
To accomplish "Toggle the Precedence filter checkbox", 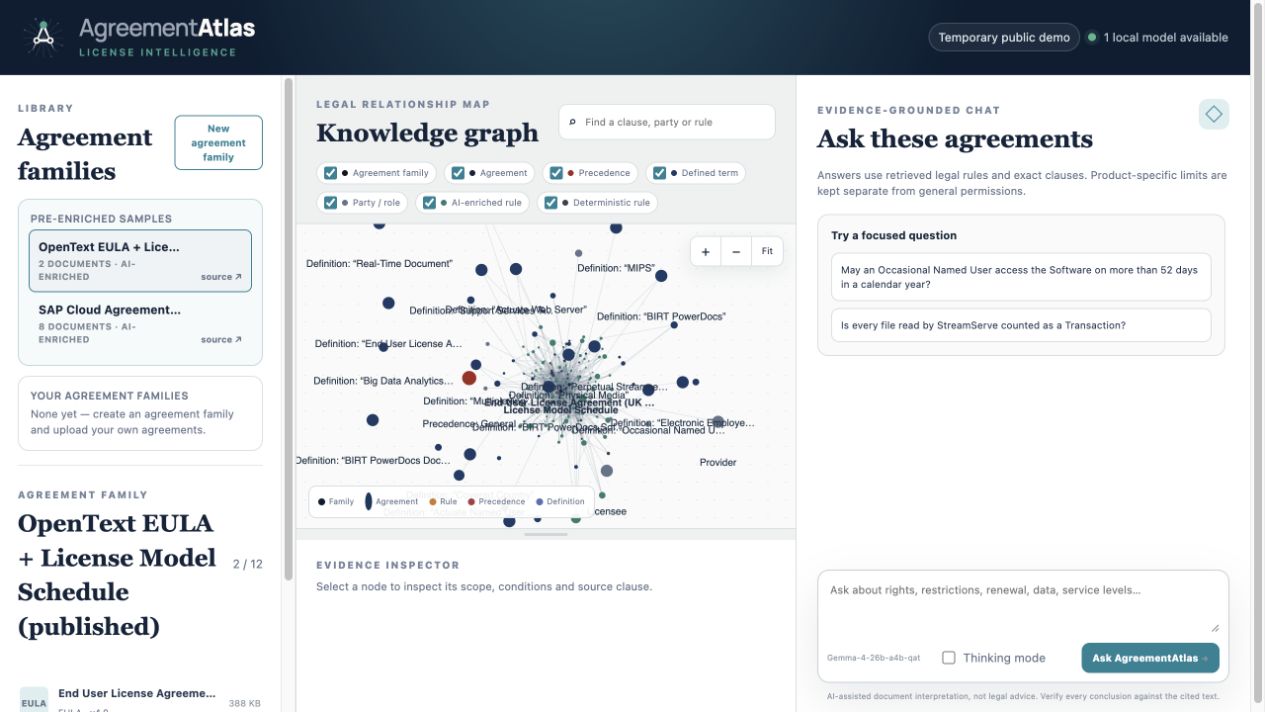I will [556, 173].
